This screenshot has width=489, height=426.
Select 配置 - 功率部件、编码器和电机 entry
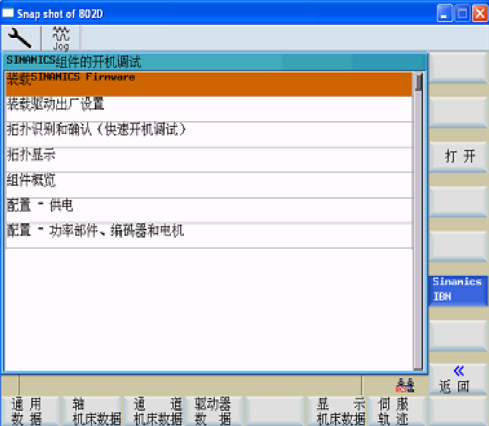pos(209,236)
